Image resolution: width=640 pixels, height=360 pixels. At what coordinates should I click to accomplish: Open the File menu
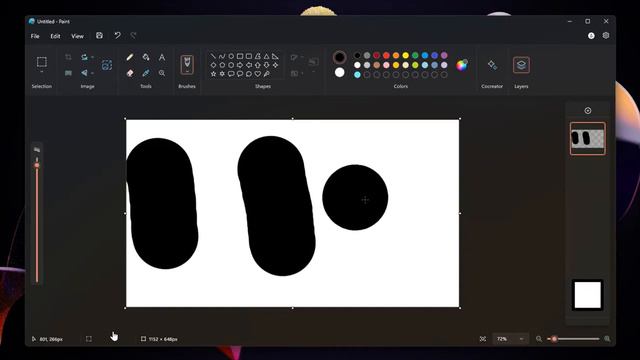click(x=35, y=36)
